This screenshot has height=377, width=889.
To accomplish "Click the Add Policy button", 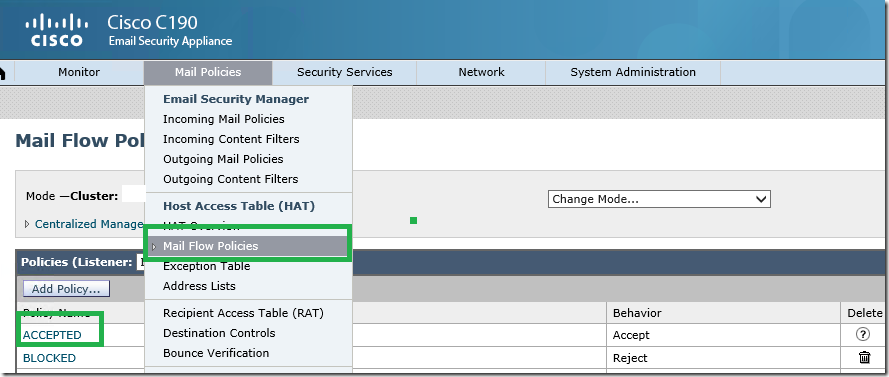I will (66, 289).
